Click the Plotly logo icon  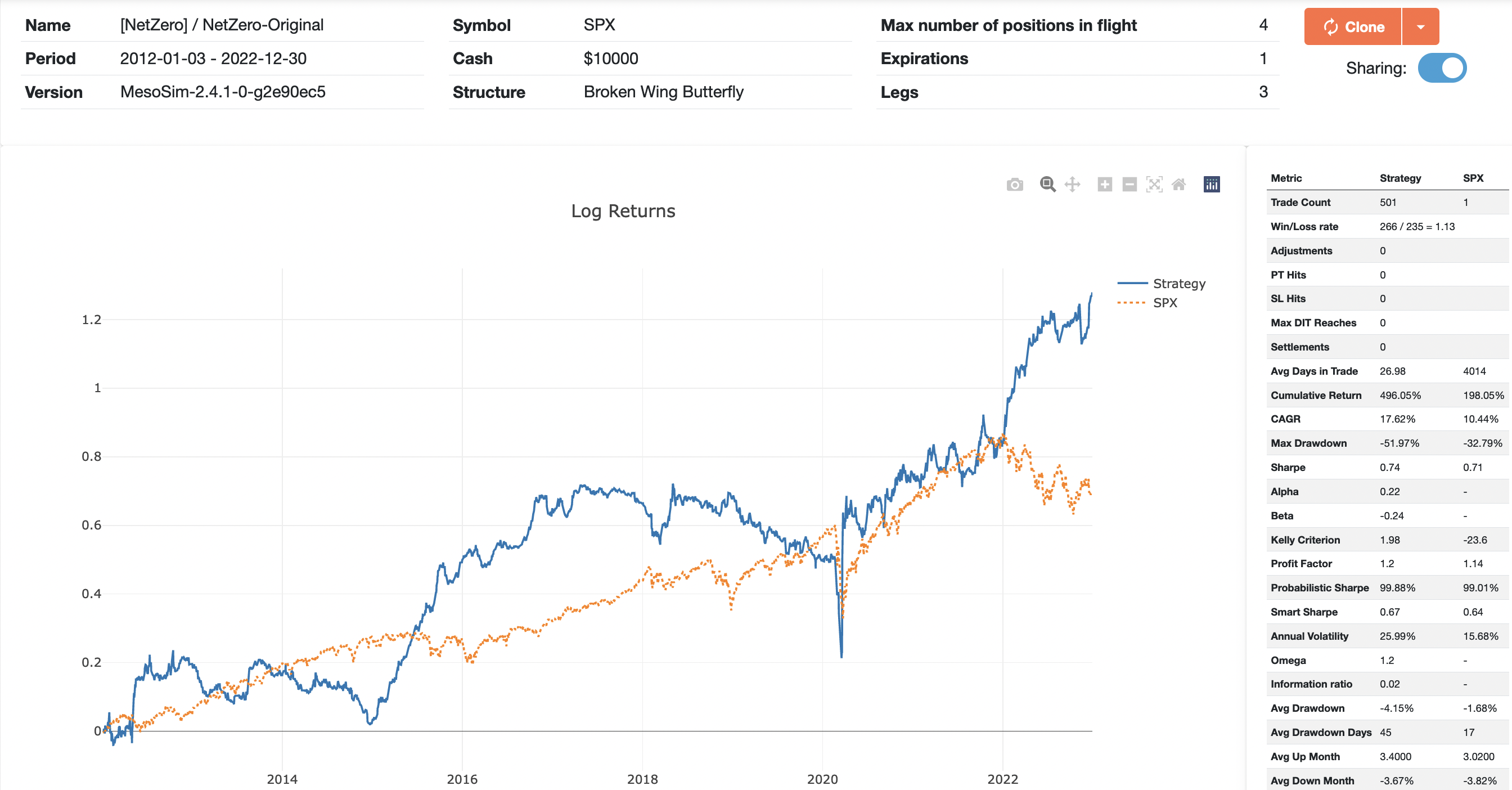tap(1212, 185)
